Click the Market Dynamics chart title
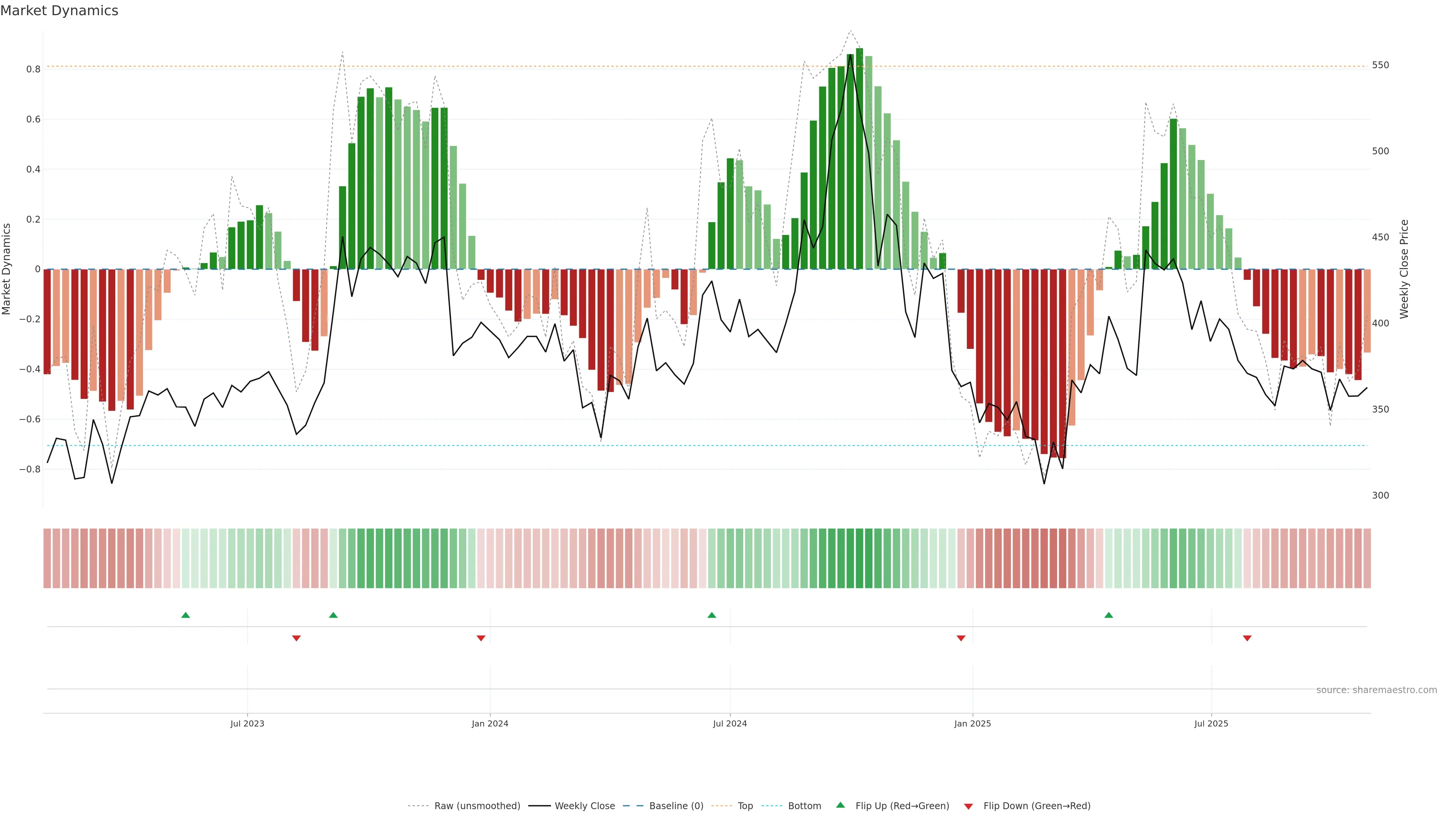This screenshot has height=819, width=1456. 60,11
